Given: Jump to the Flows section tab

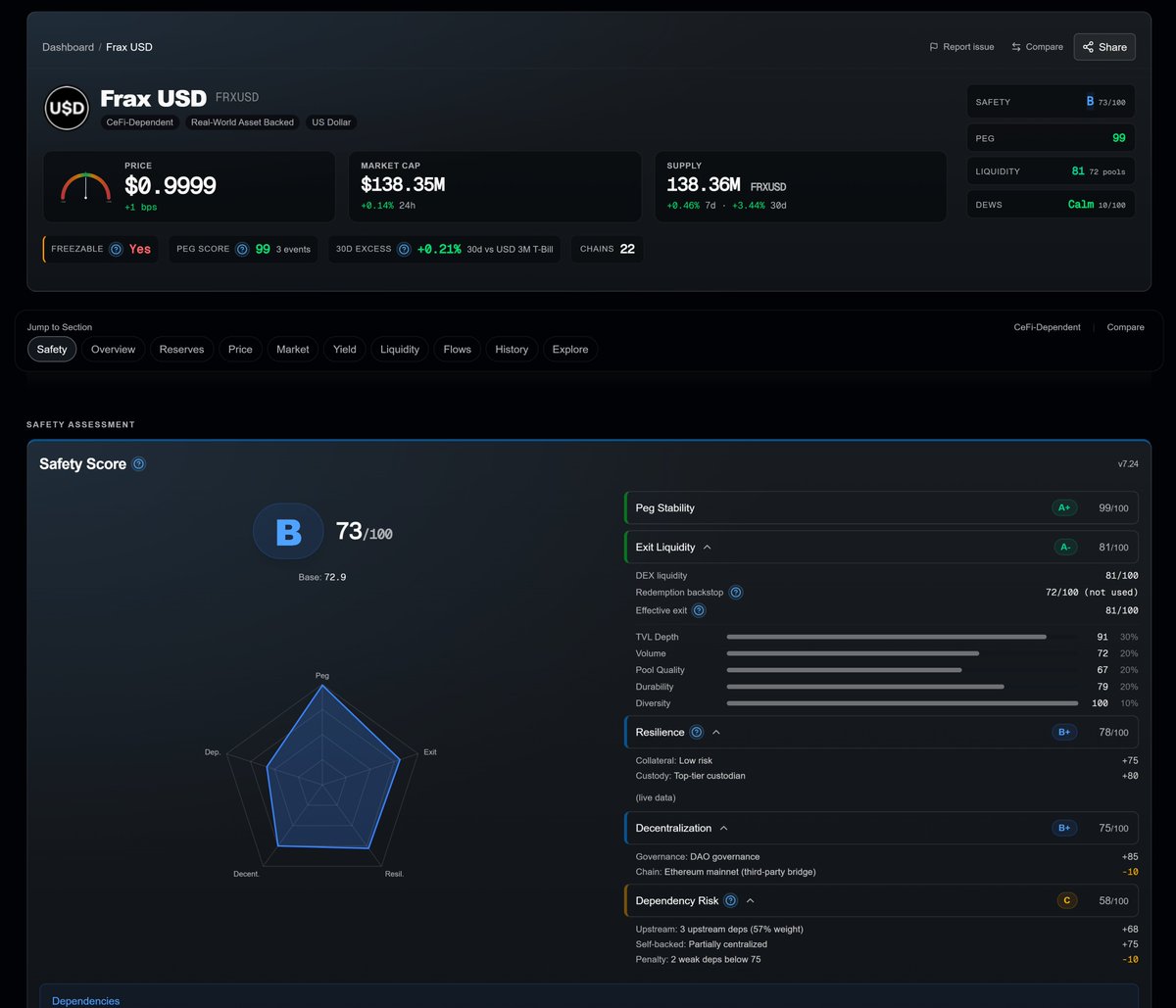Looking at the screenshot, I should pyautogui.click(x=458, y=349).
